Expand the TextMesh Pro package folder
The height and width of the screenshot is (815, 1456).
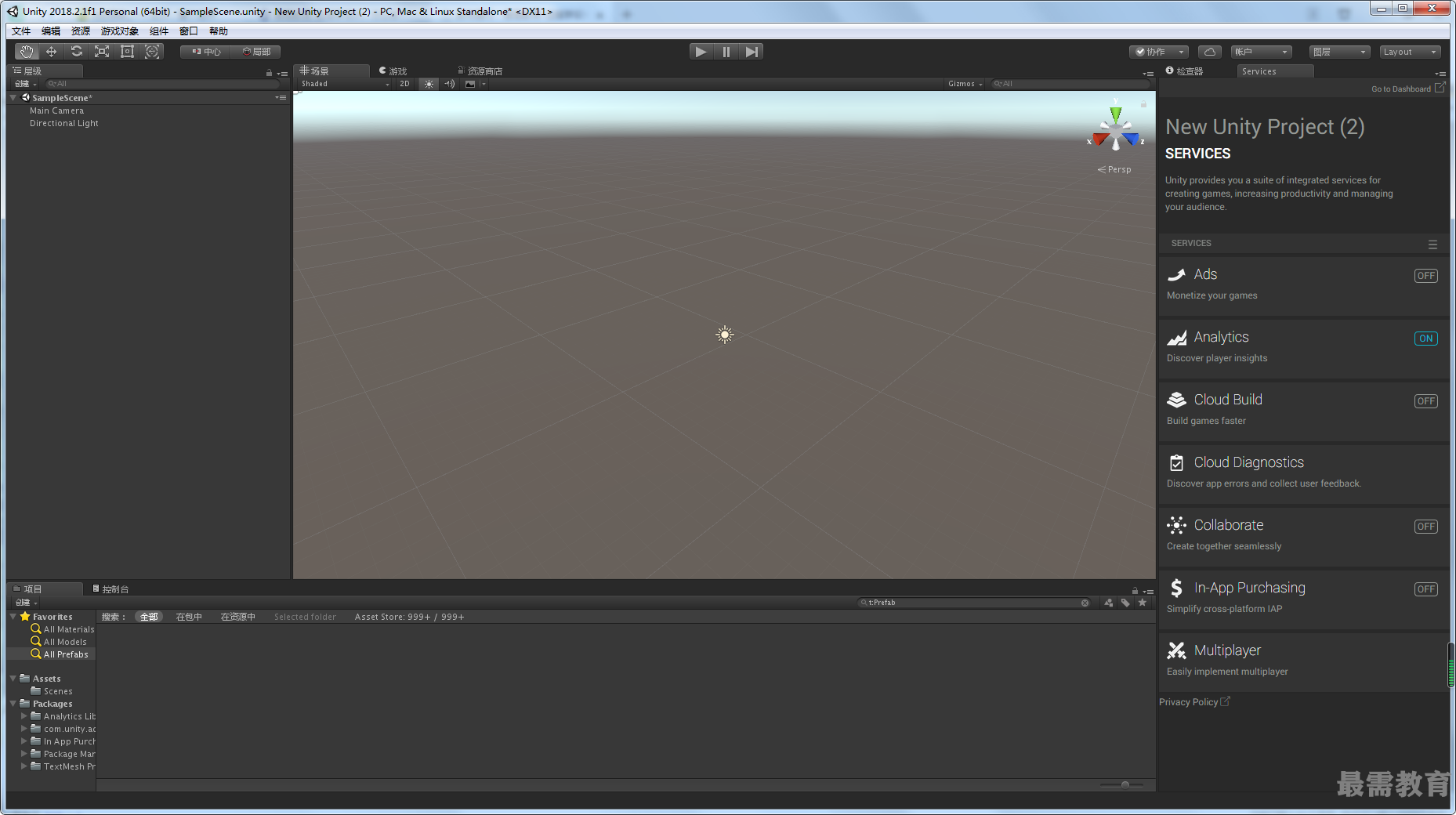(x=24, y=766)
